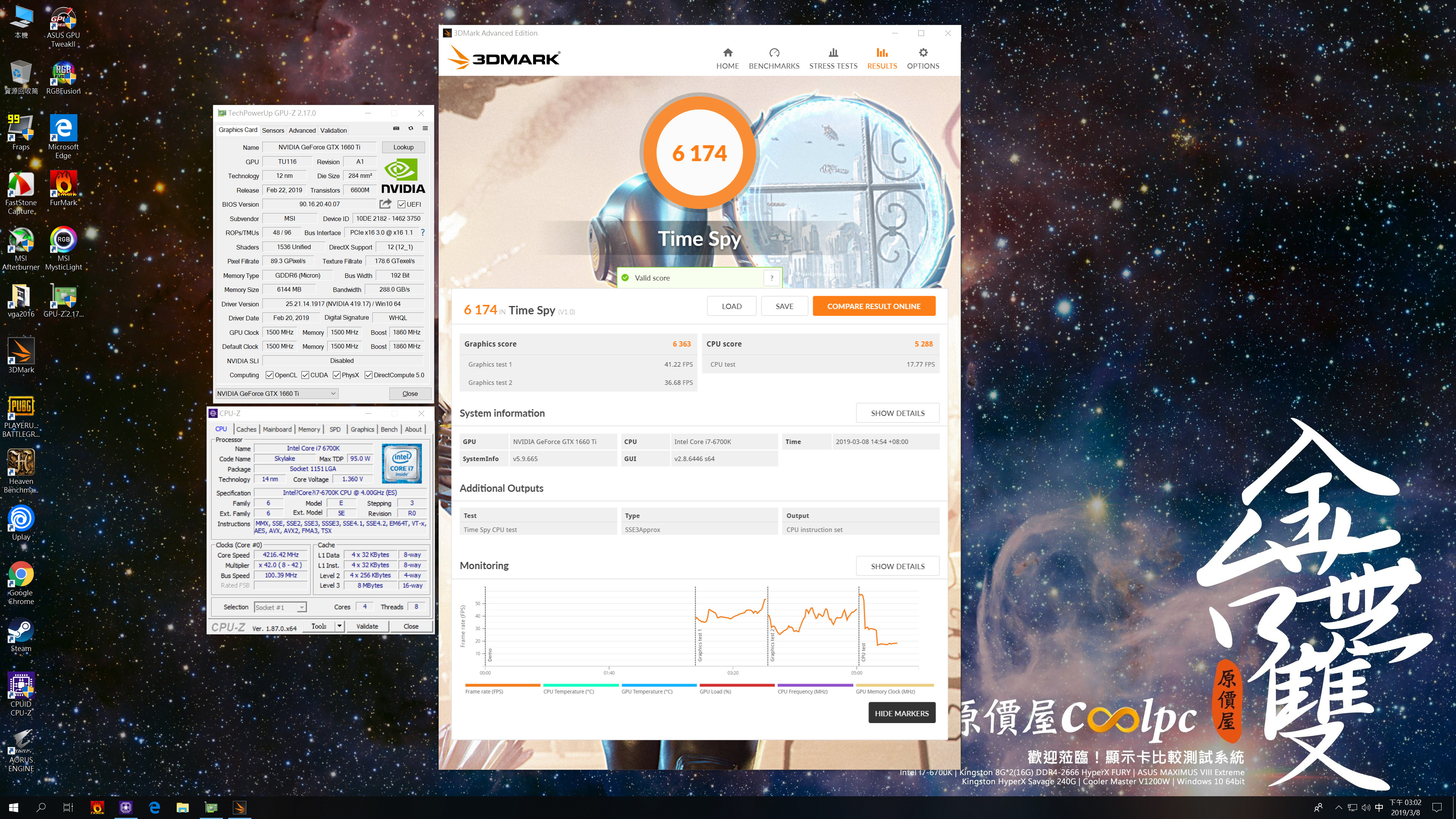Show details for System information
Image resolution: width=1456 pixels, height=819 pixels.
click(x=897, y=413)
